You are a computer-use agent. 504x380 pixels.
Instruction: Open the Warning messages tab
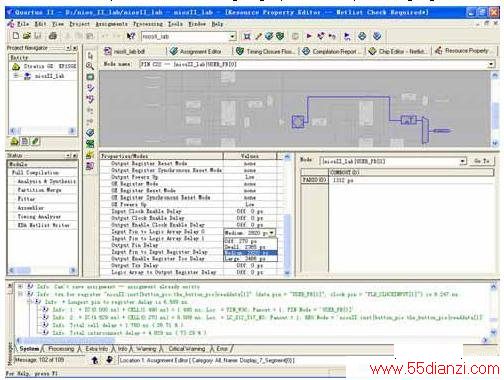[146, 349]
